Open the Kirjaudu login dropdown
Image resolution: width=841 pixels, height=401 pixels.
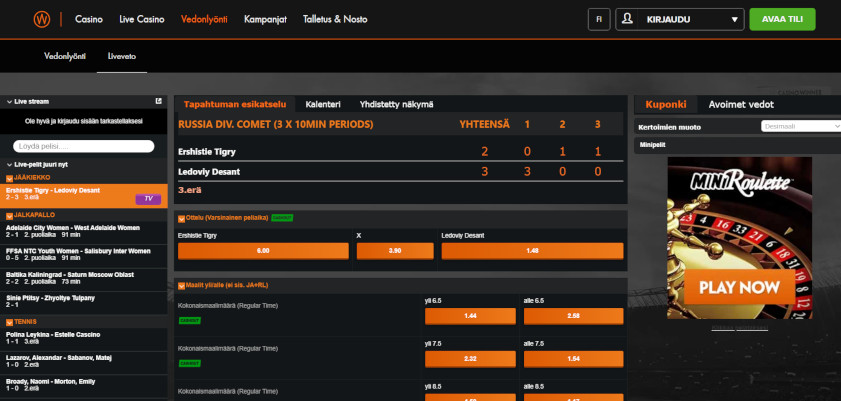point(680,19)
